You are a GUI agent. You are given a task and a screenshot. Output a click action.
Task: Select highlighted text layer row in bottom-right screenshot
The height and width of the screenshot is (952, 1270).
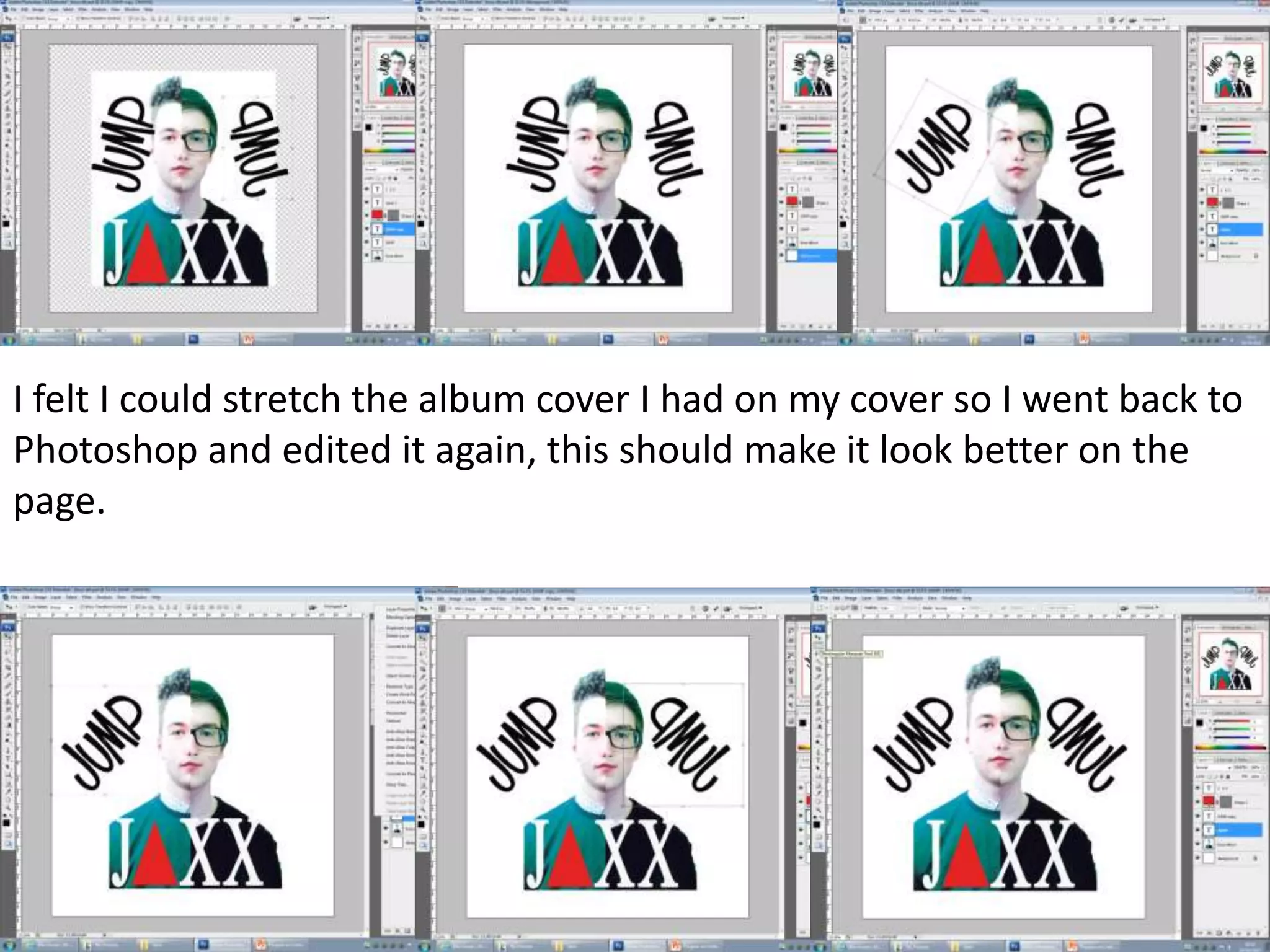(1230, 830)
